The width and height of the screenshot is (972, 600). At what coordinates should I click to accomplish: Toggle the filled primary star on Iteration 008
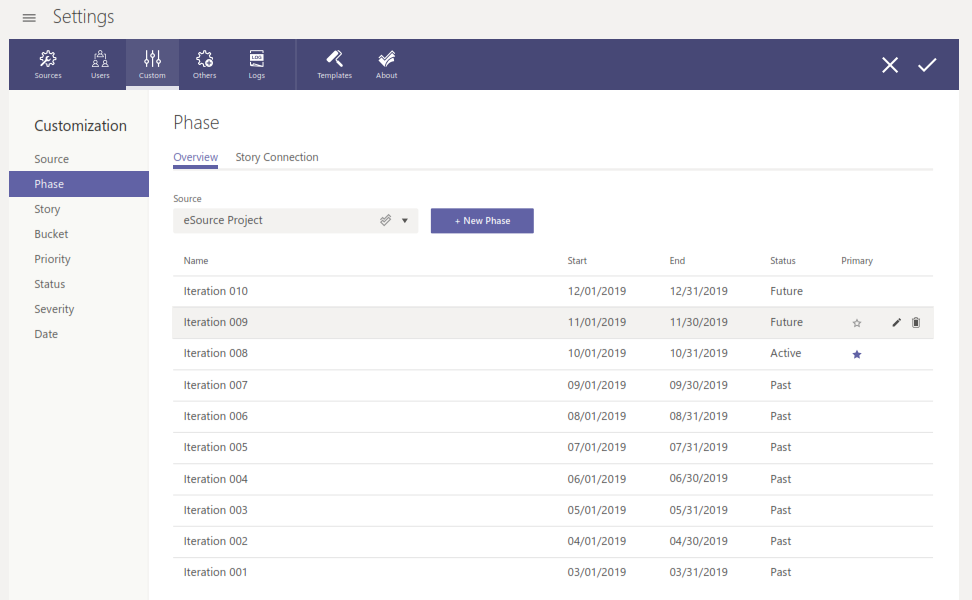click(x=857, y=354)
